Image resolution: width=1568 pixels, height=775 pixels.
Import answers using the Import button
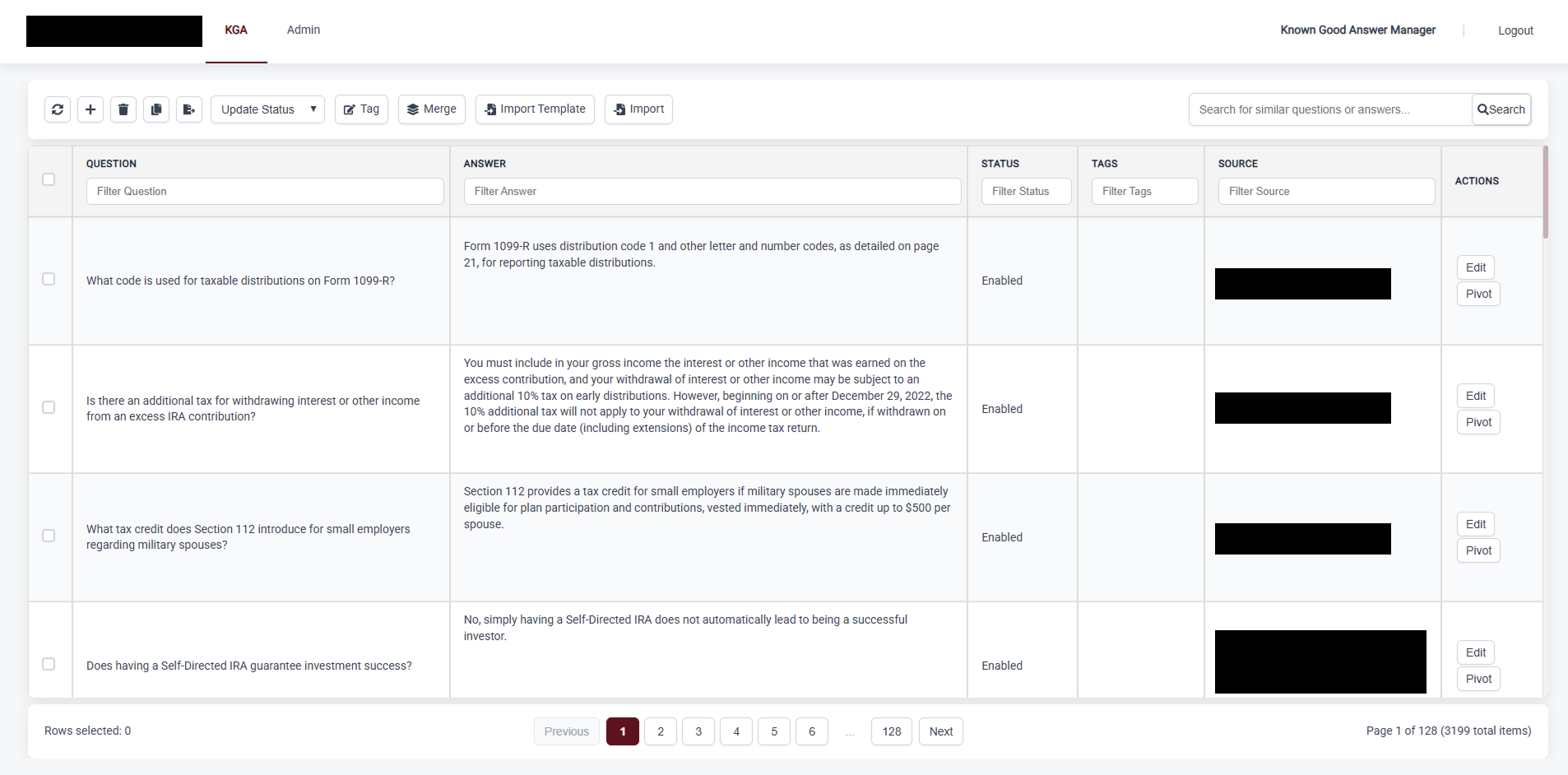pos(638,109)
